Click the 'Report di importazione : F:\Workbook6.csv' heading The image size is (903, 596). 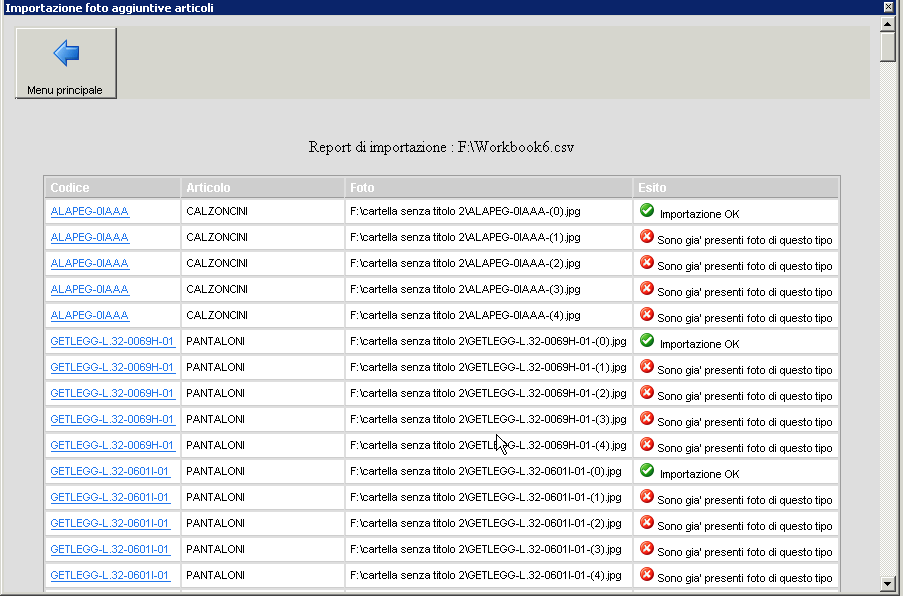tap(441, 147)
